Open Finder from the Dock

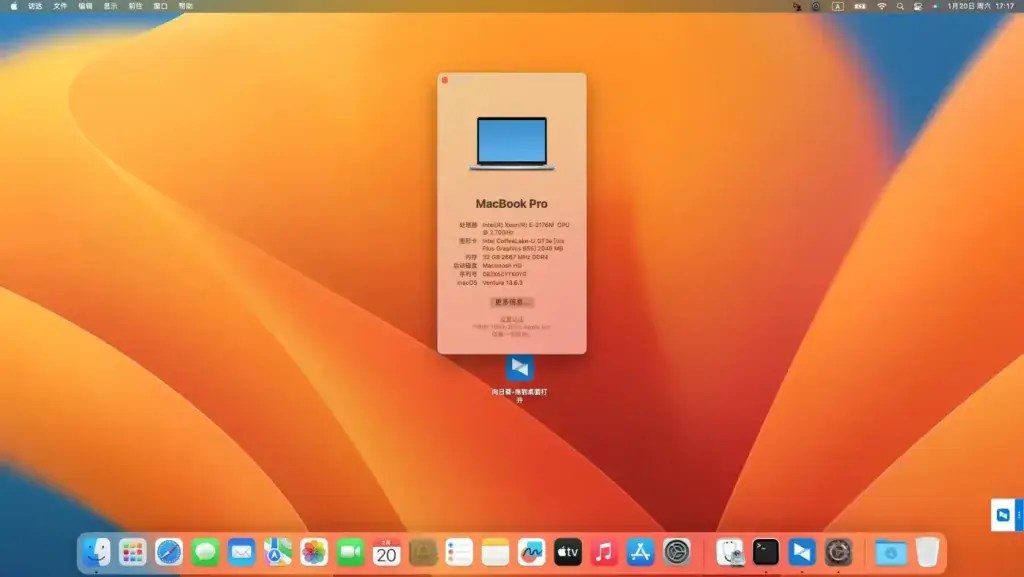[97, 552]
